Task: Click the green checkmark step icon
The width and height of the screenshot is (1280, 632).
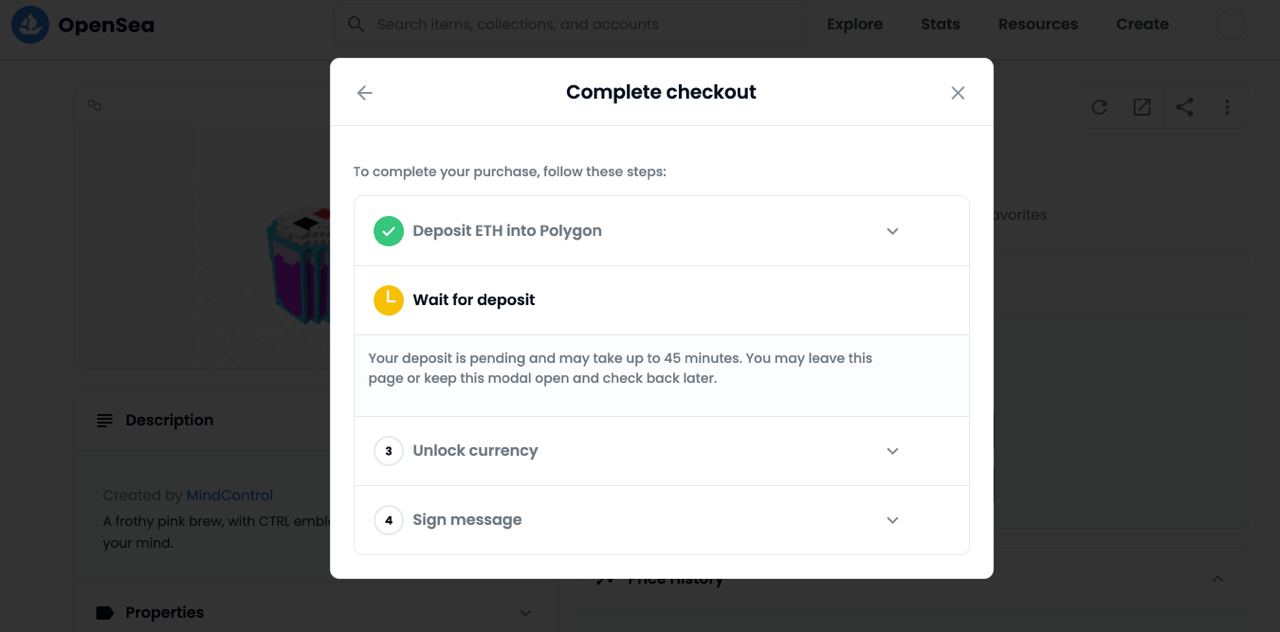Action: pyautogui.click(x=388, y=231)
